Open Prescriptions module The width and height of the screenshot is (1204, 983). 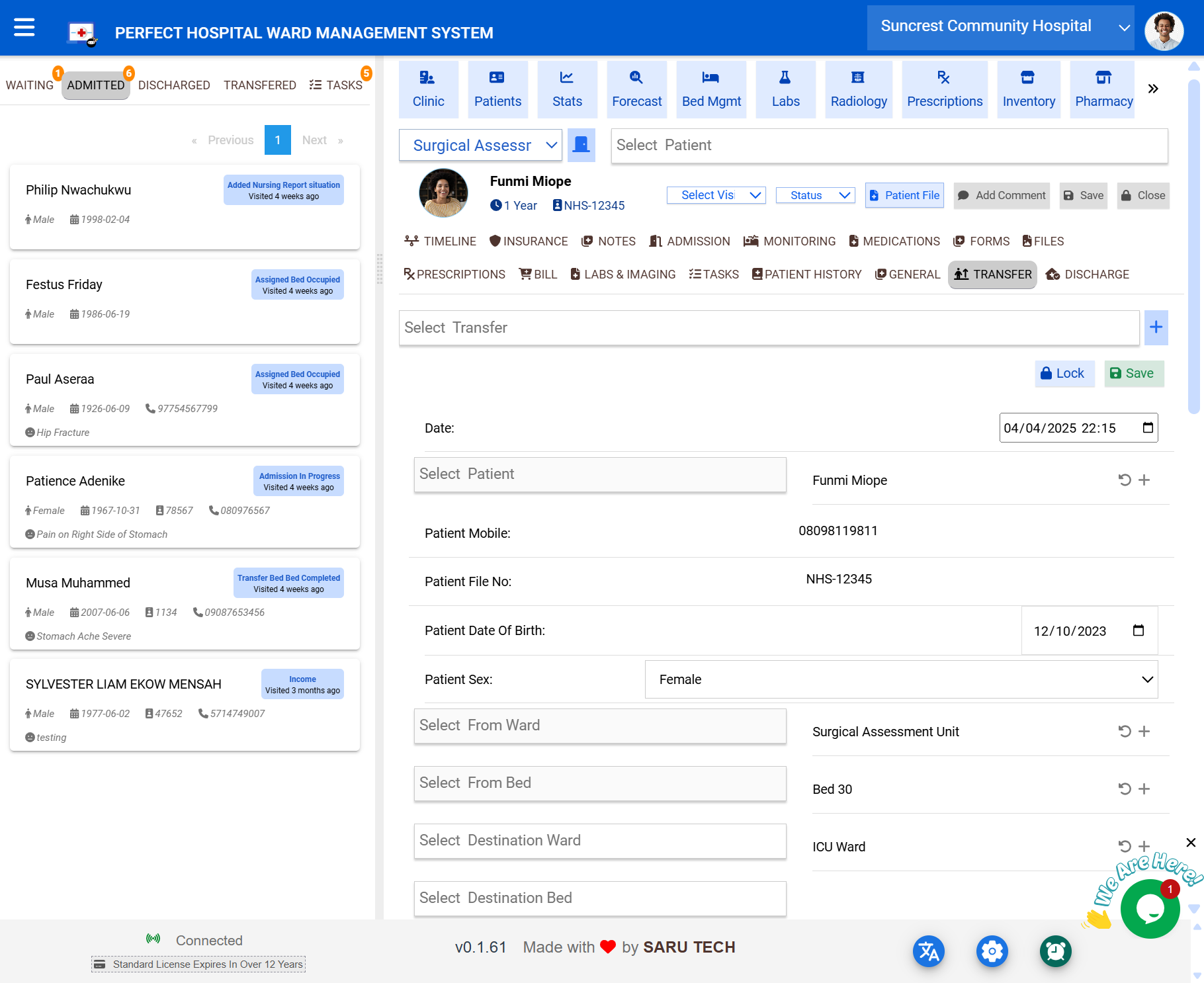[945, 89]
